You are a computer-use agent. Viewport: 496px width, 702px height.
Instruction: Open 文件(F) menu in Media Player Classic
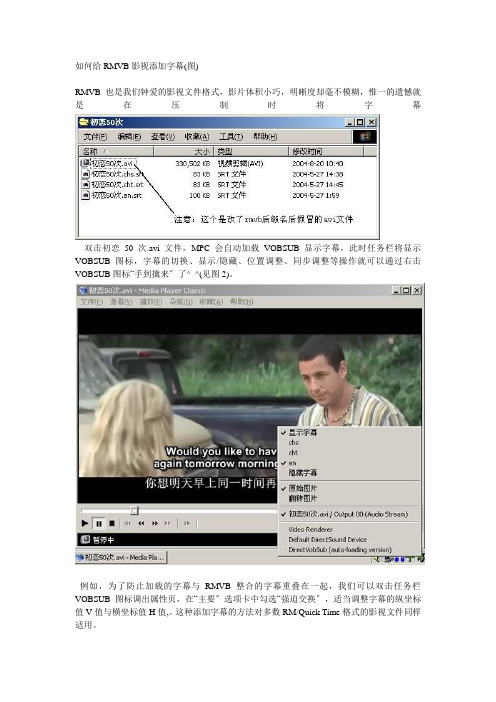[x=92, y=302]
